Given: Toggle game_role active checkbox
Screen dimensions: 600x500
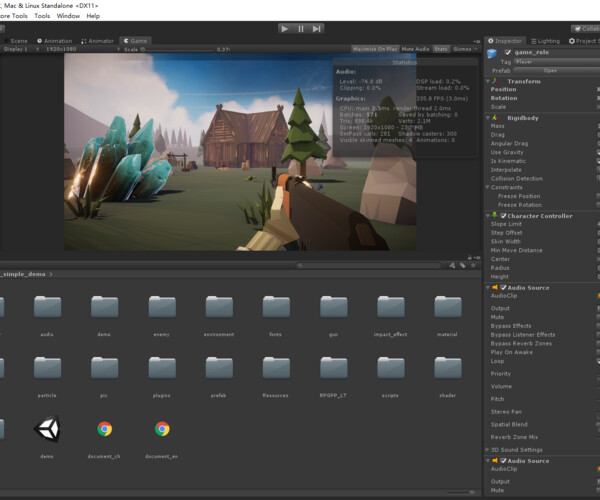Looking at the screenshot, I should [x=508, y=52].
